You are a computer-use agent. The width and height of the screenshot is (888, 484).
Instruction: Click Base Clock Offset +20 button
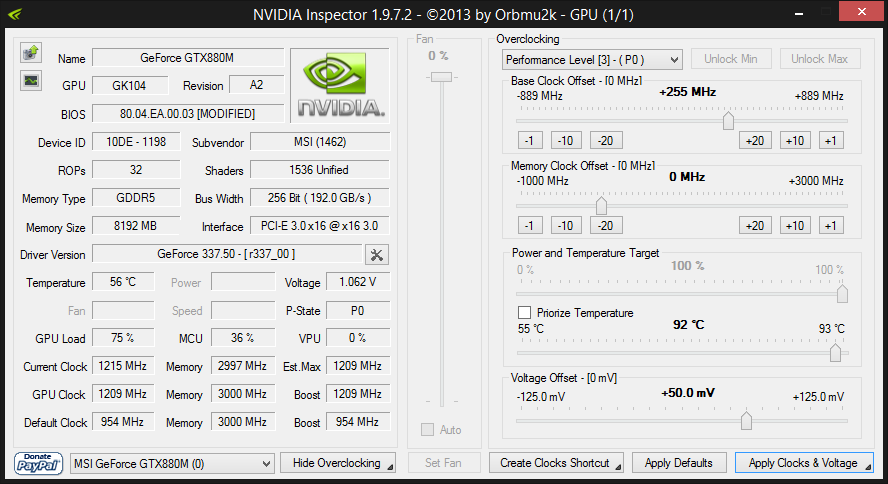click(755, 140)
